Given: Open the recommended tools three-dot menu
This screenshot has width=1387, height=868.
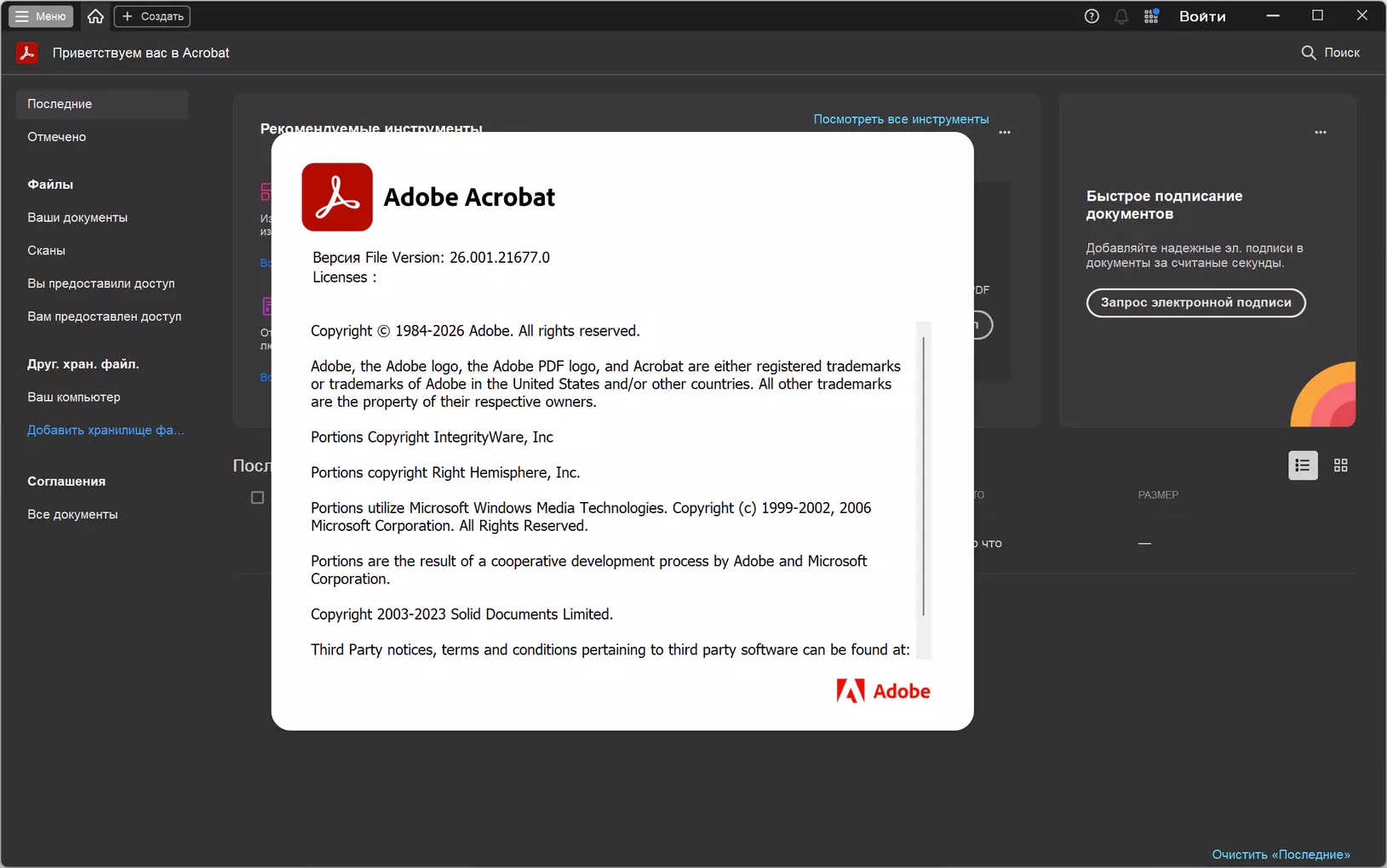Looking at the screenshot, I should point(1005,132).
